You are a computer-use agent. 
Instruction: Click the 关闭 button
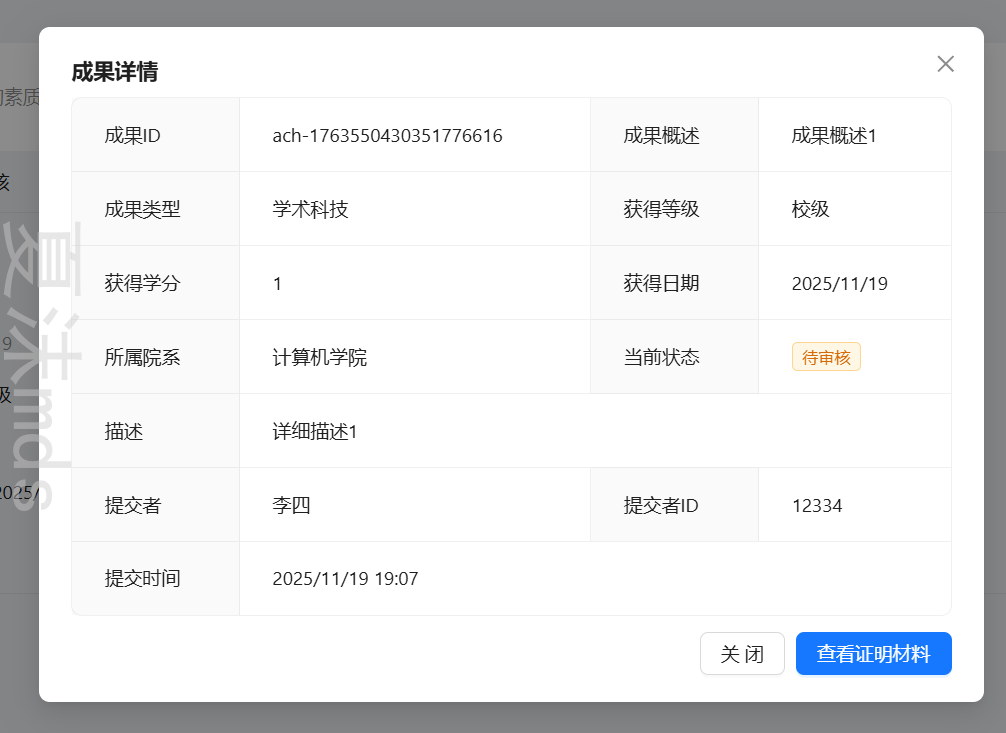click(x=742, y=653)
